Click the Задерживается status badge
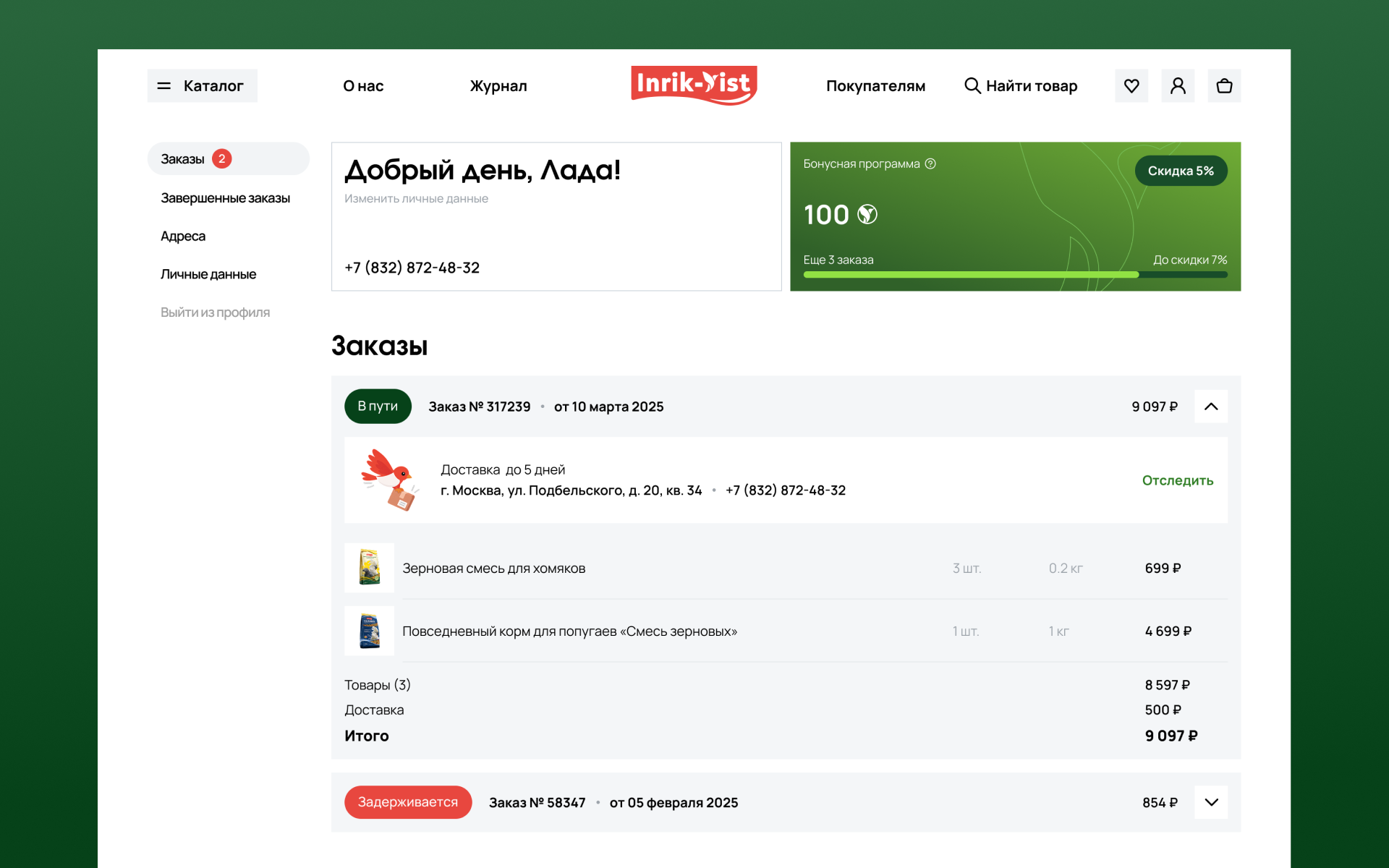The width and height of the screenshot is (1389, 868). click(408, 802)
